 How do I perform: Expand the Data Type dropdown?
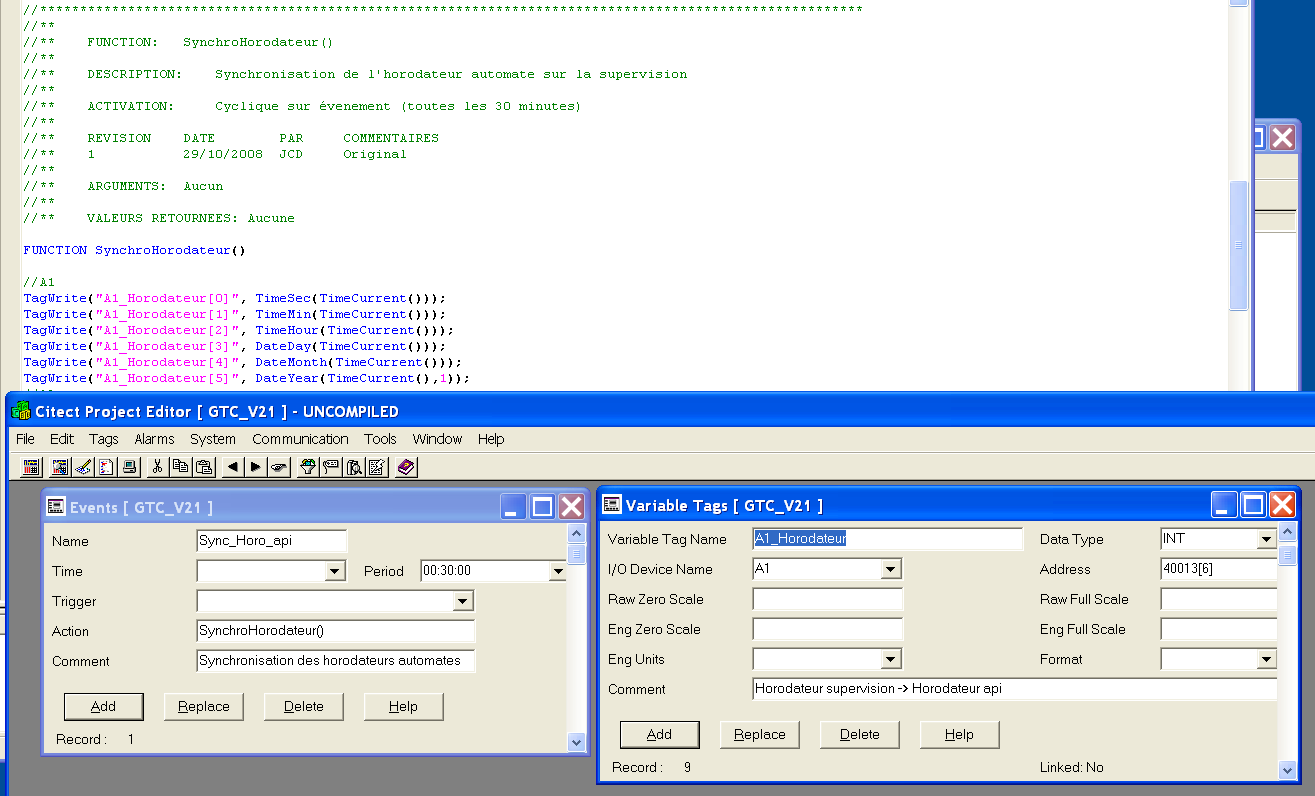[x=1266, y=540]
